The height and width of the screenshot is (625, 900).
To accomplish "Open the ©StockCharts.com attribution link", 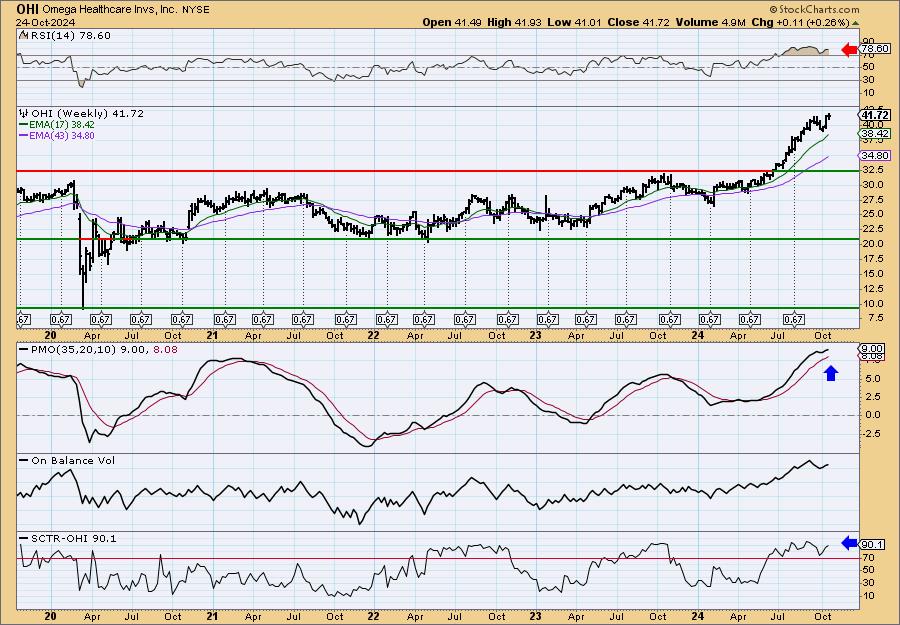I will [x=814, y=9].
